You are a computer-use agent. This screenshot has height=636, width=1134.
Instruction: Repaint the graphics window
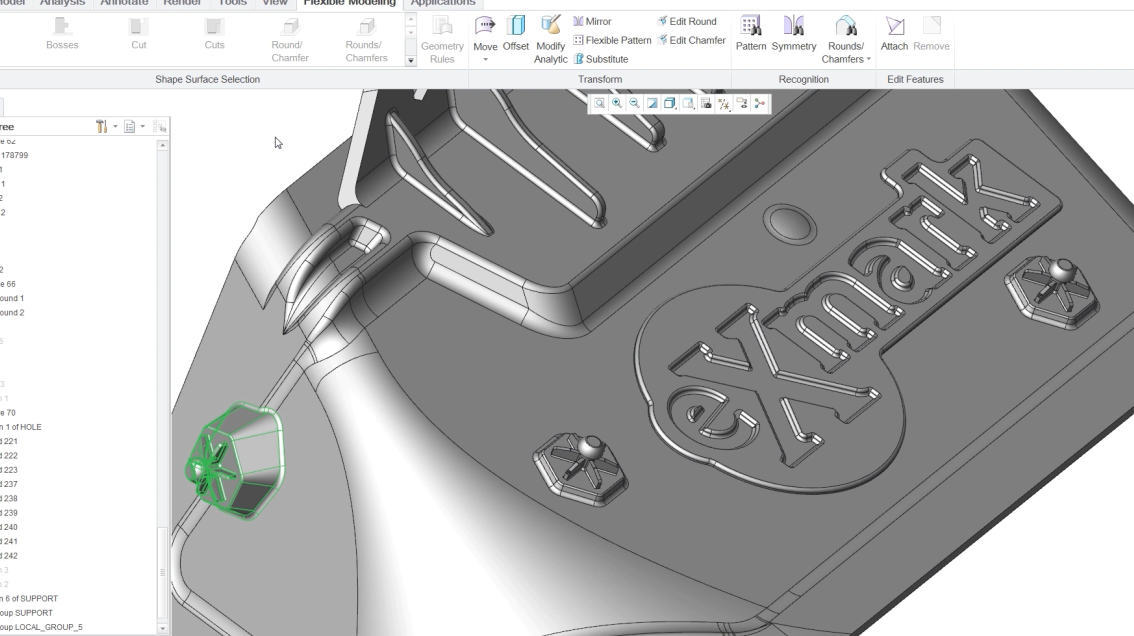click(x=652, y=103)
